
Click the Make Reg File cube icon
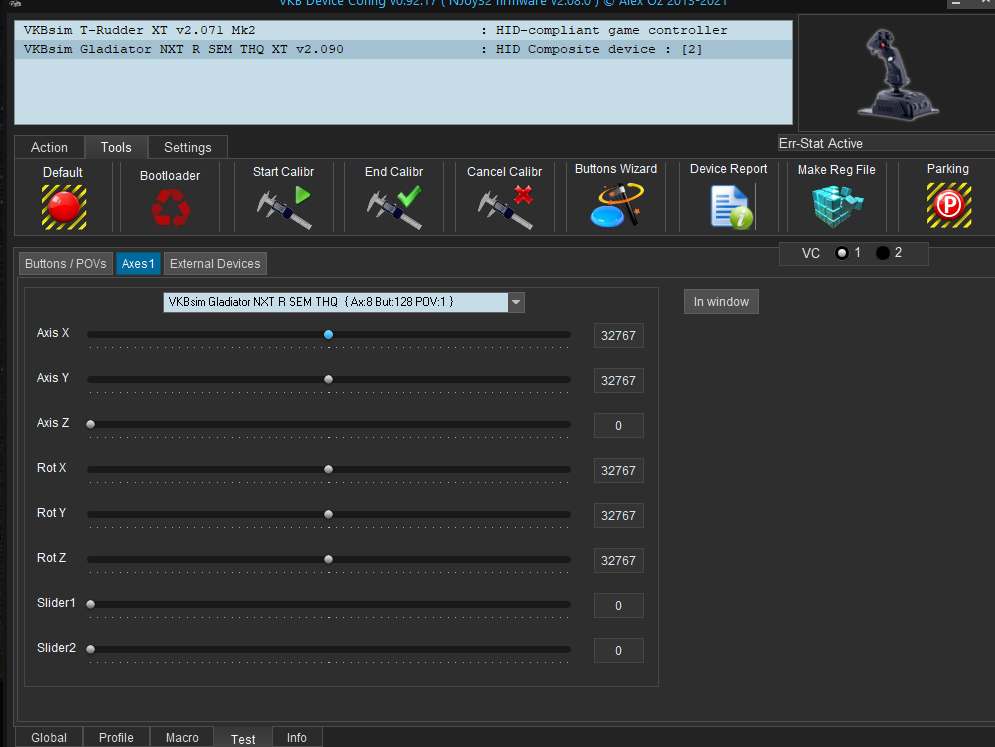[x=837, y=206]
